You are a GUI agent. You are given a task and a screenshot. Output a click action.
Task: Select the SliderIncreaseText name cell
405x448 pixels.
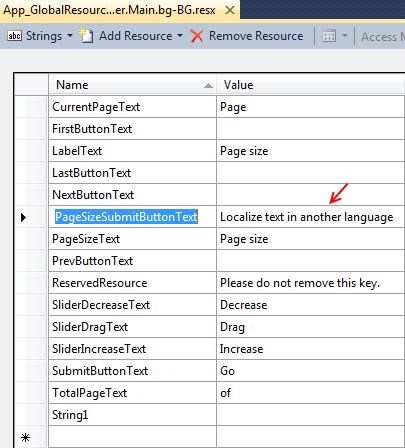pyautogui.click(x=132, y=349)
